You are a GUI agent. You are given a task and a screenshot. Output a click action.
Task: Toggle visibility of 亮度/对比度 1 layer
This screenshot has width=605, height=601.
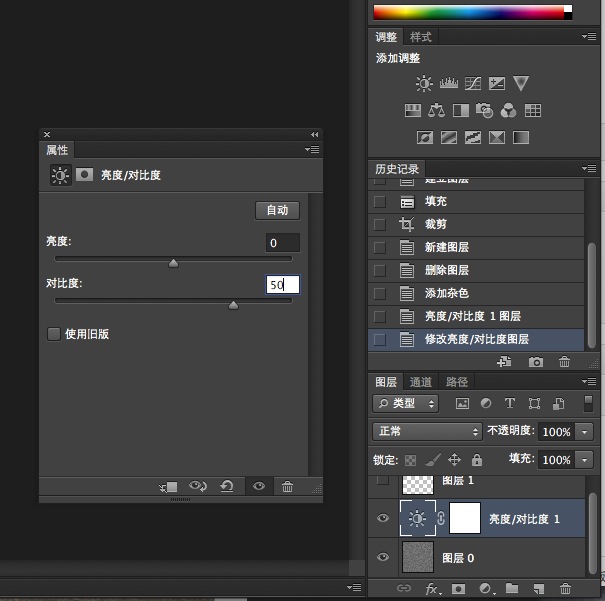[x=382, y=519]
